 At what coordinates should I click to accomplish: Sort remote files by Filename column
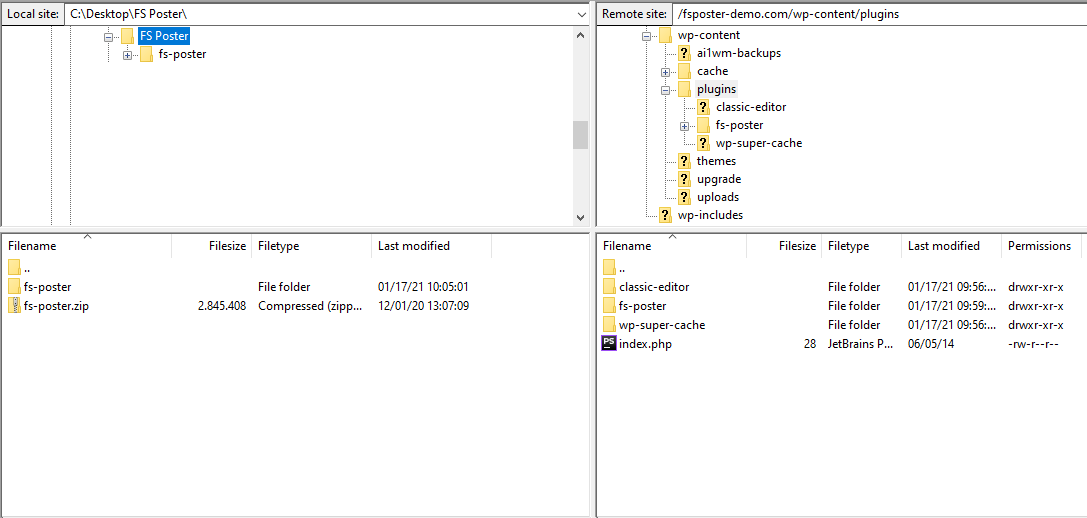672,245
